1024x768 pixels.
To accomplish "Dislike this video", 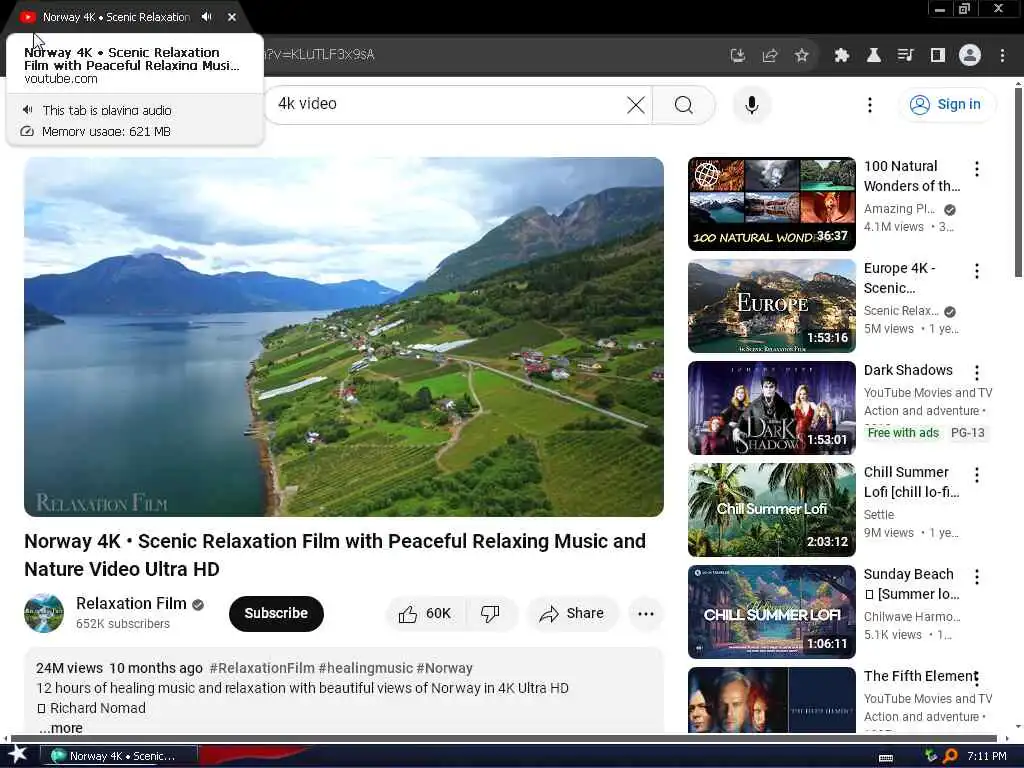I will (x=490, y=613).
